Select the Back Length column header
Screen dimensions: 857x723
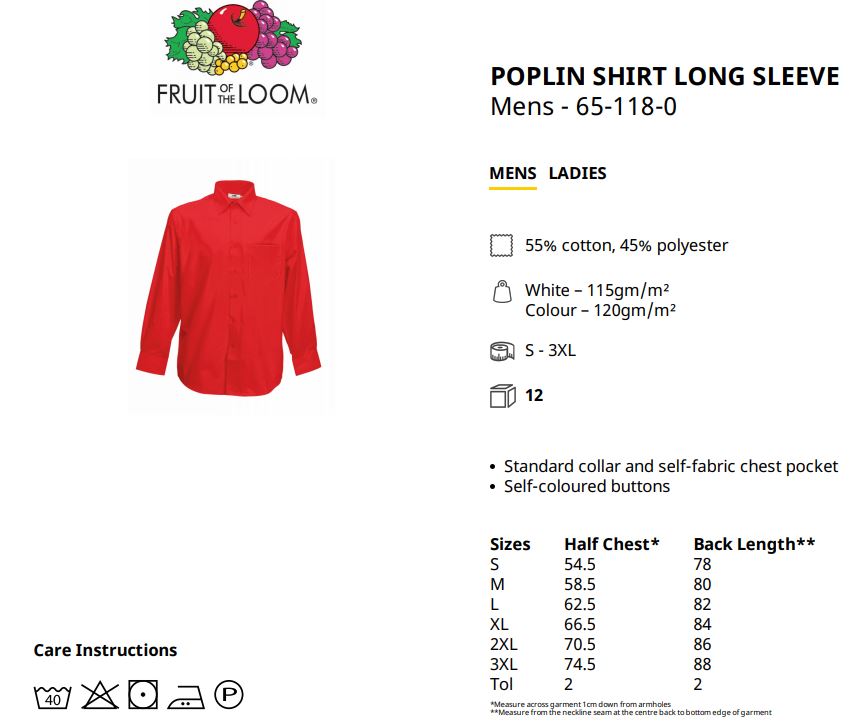pos(754,544)
